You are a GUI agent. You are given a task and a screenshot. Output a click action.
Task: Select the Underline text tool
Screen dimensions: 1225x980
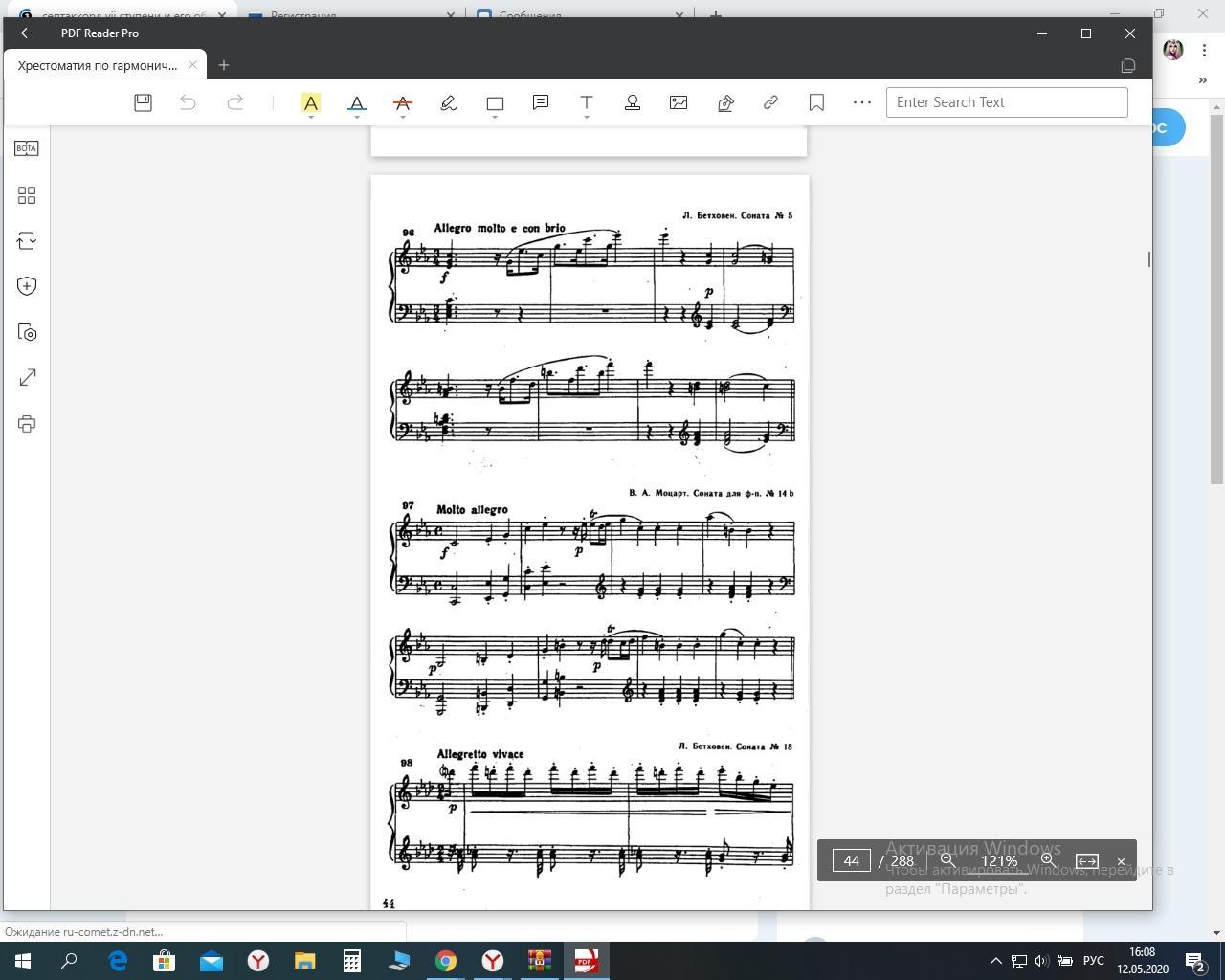point(357,102)
